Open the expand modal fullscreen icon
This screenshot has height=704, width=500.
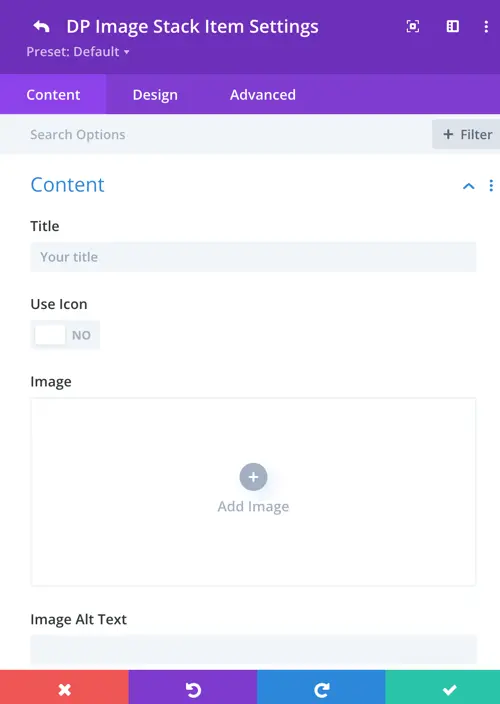(x=412, y=26)
